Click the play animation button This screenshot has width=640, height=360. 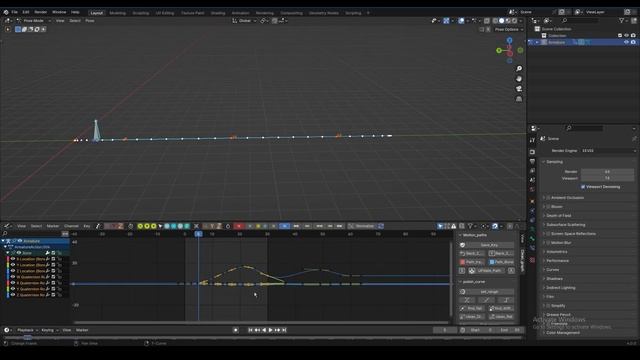(x=270, y=330)
